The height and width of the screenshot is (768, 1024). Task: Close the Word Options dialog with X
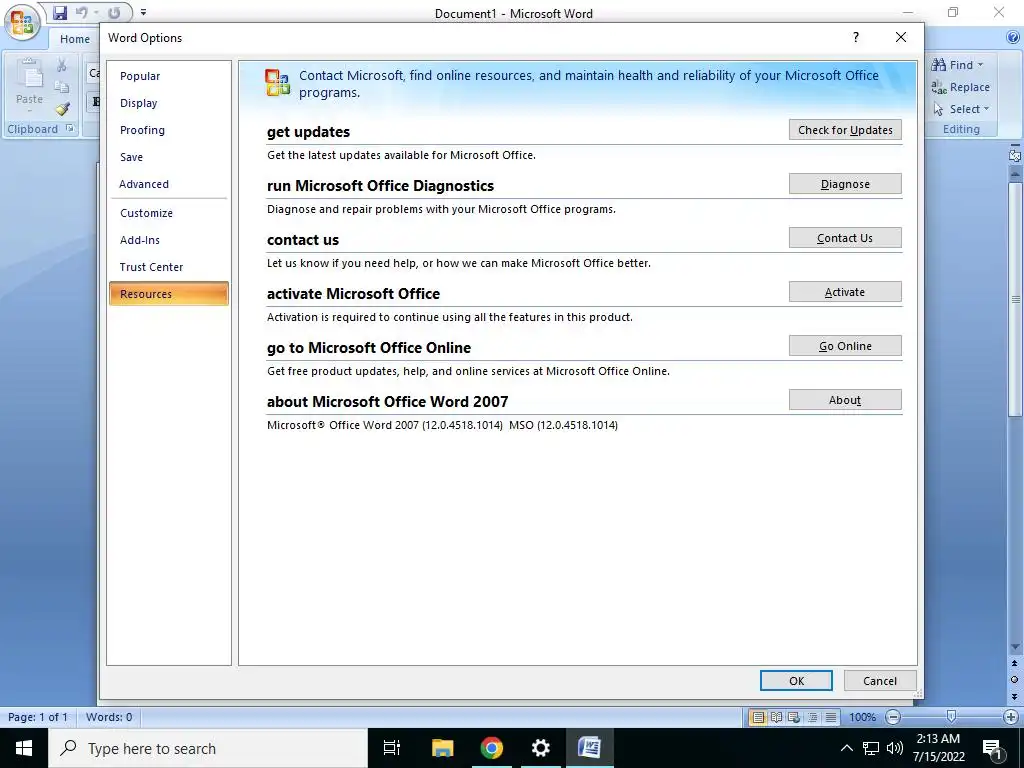click(901, 37)
